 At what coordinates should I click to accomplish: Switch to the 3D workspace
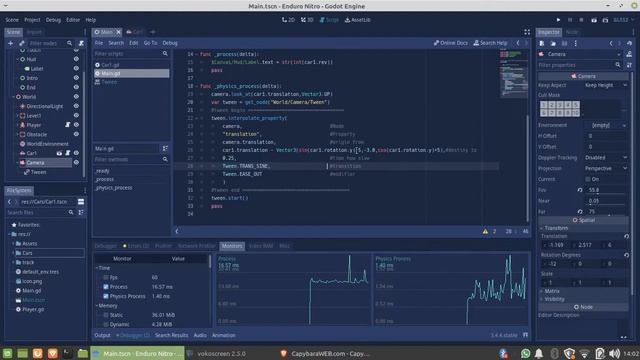coord(307,20)
